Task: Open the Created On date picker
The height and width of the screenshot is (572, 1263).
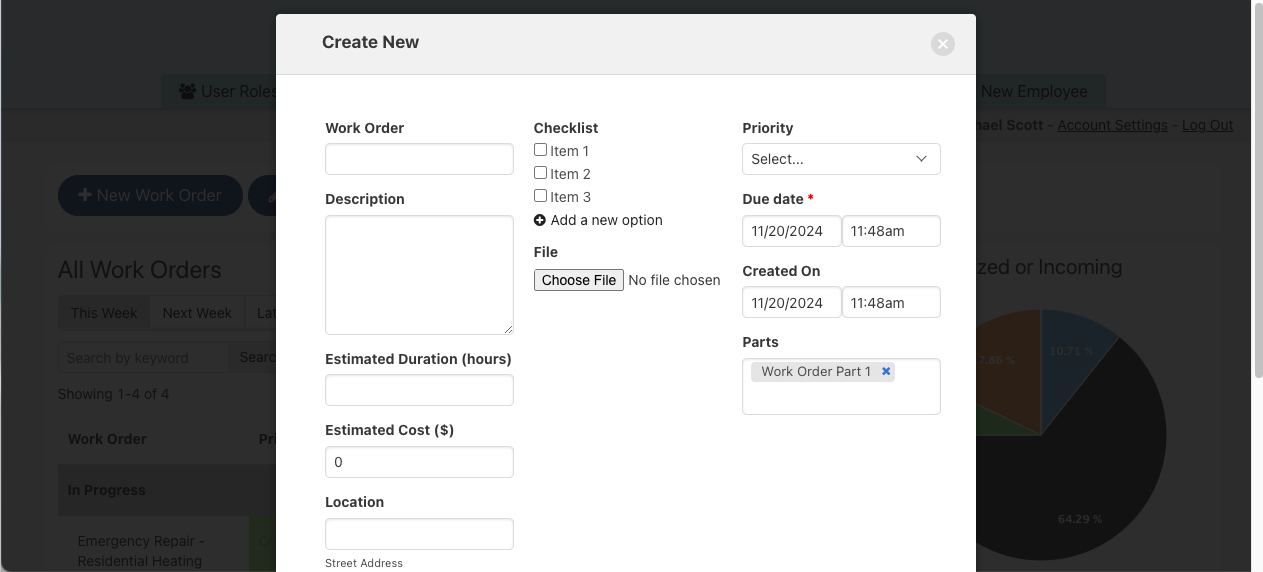Action: [x=791, y=303]
